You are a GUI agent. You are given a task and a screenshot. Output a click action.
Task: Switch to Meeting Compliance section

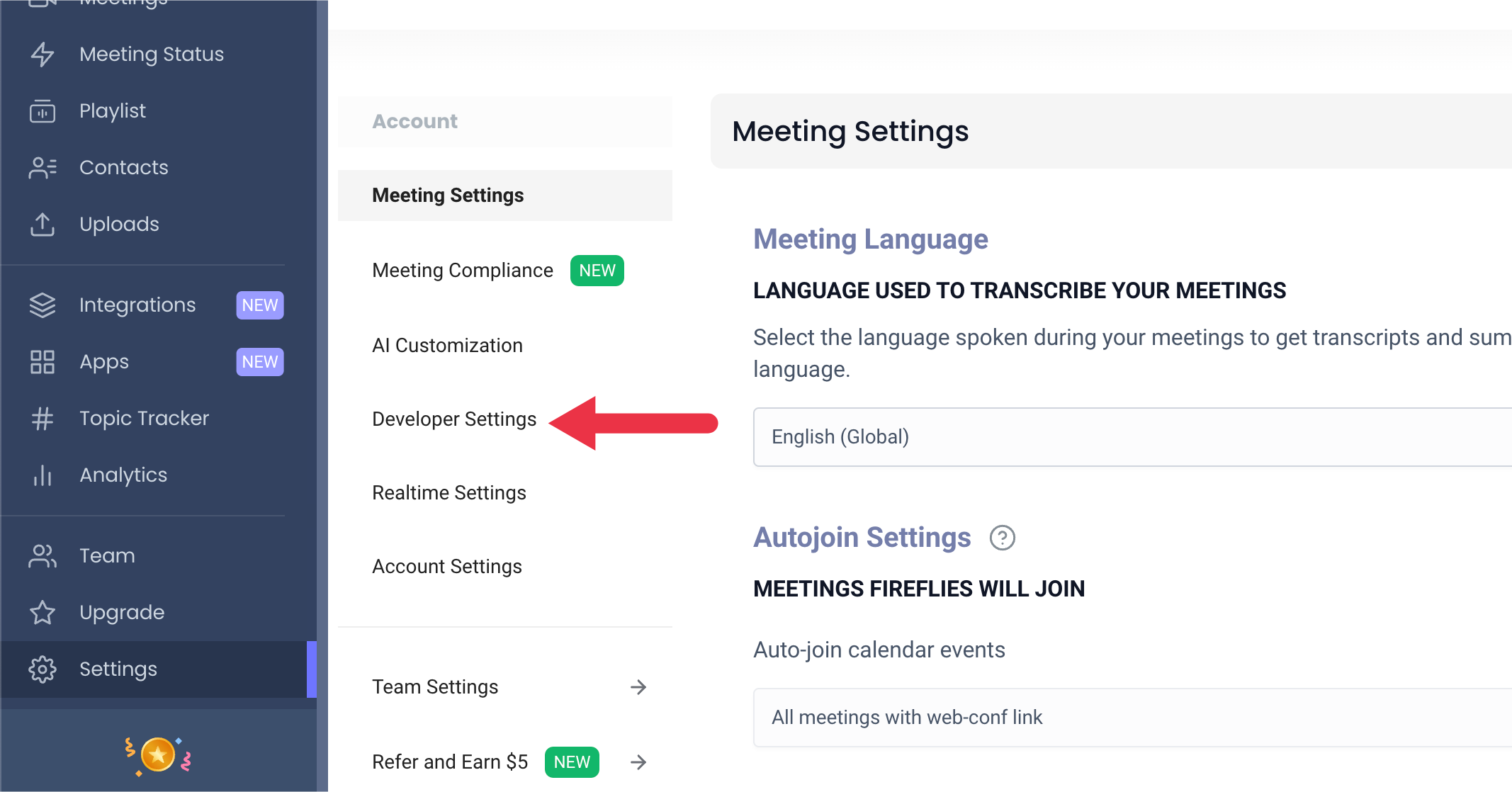pyautogui.click(x=463, y=271)
